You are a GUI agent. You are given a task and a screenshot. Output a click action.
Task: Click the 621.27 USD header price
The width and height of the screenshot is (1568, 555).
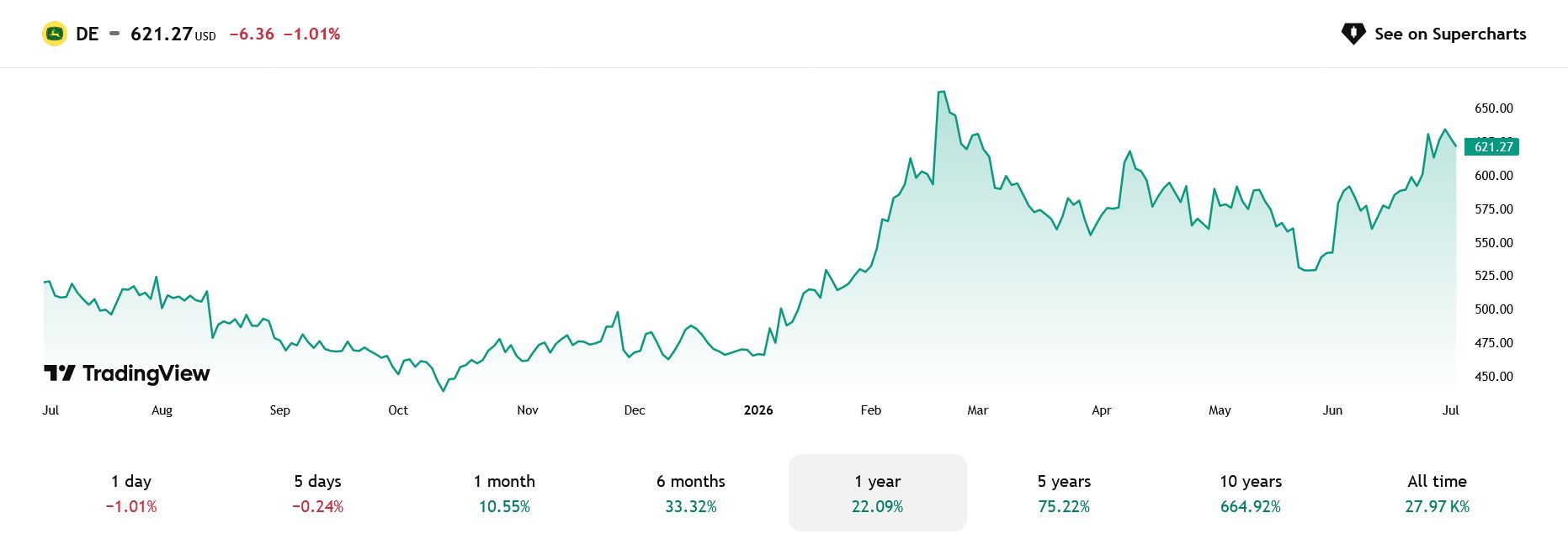click(173, 34)
